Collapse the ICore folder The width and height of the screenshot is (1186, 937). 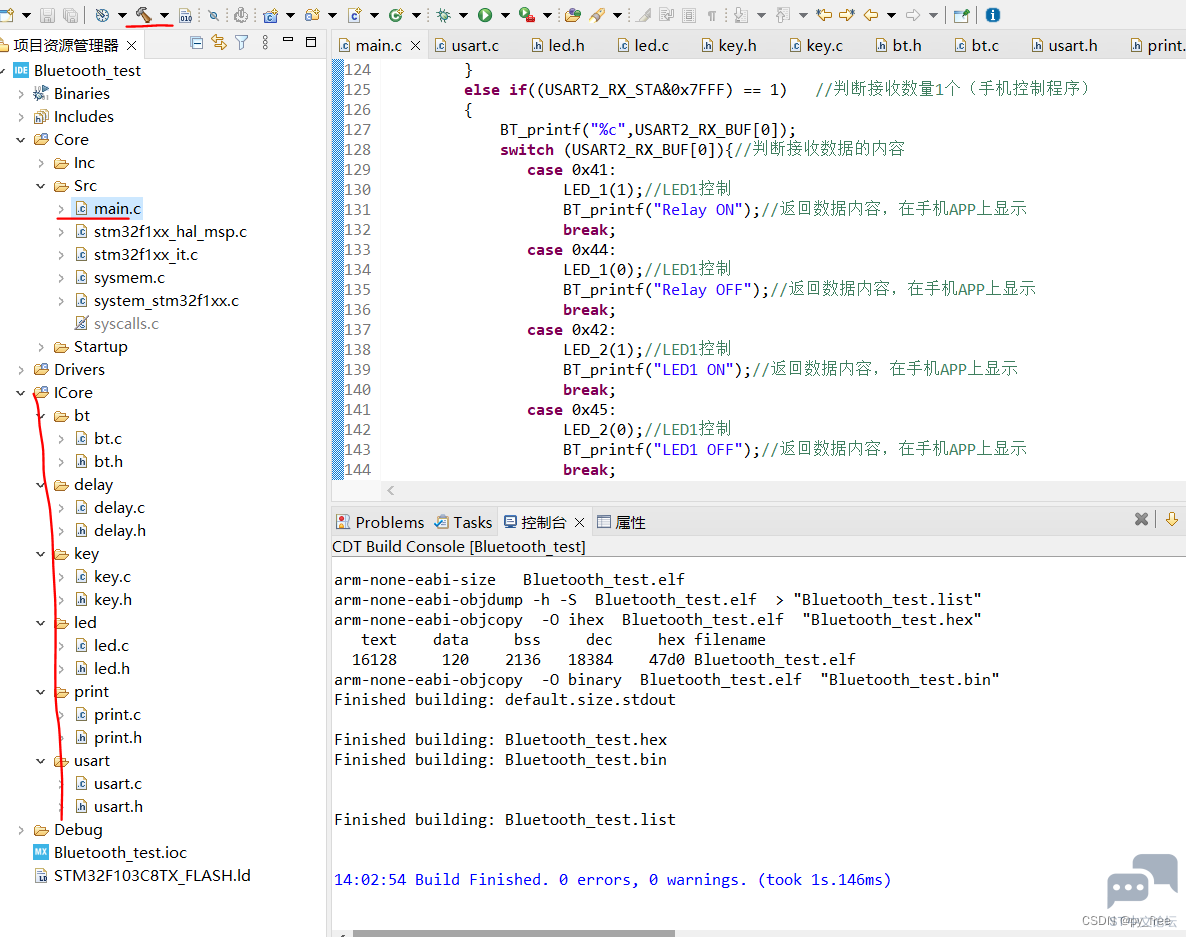[21, 393]
